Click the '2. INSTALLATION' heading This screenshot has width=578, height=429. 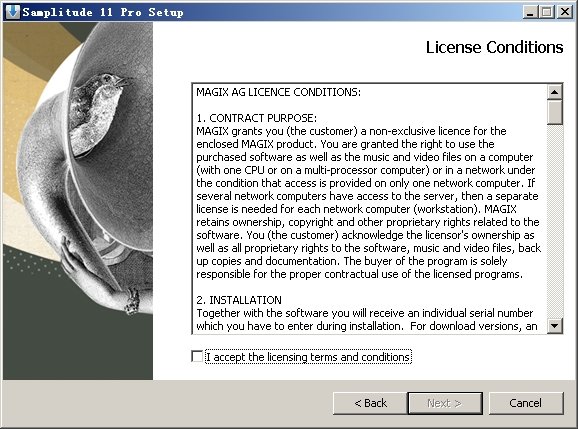point(239,300)
